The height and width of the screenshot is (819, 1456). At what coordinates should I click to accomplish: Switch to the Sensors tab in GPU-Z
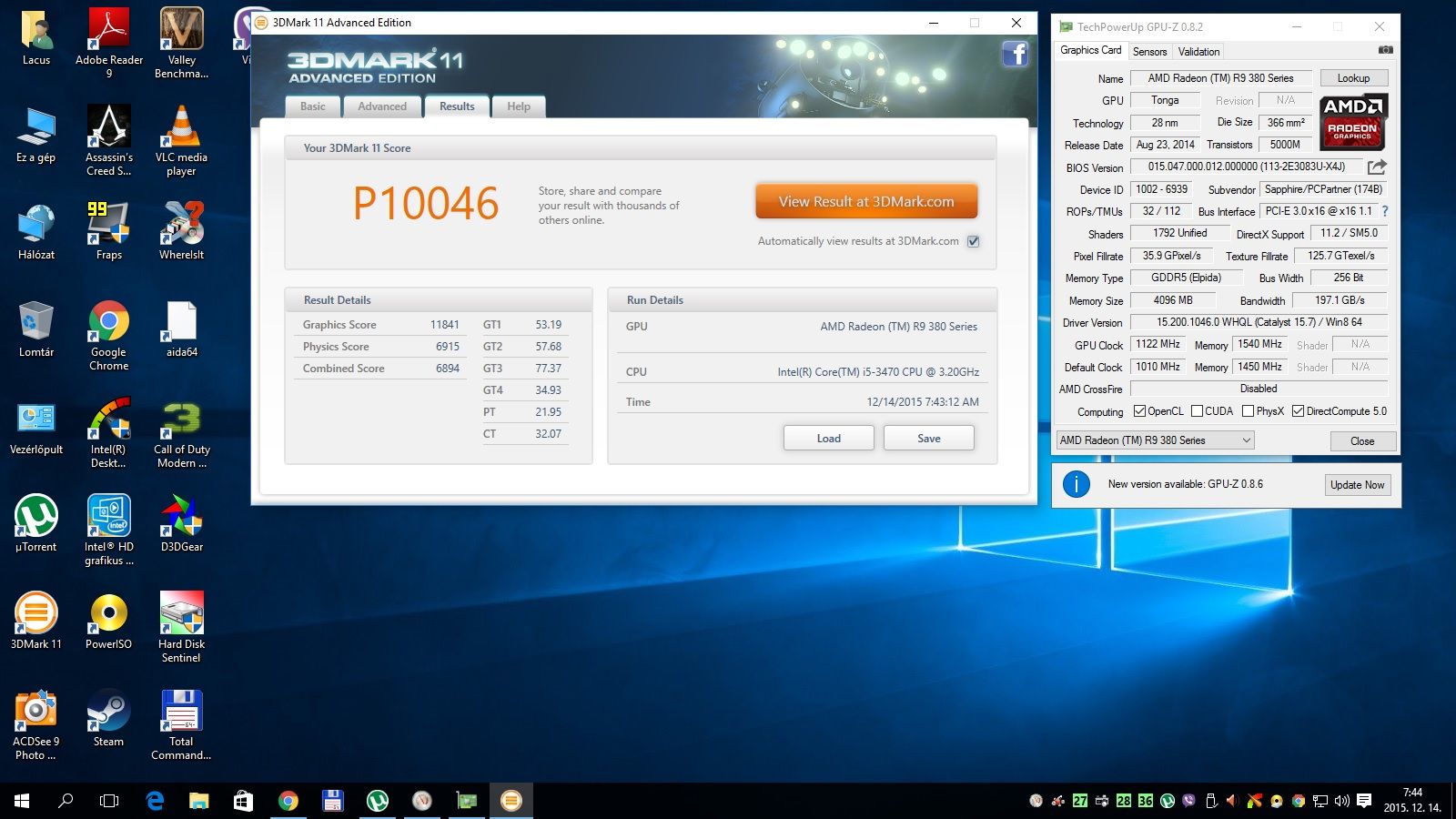click(1149, 52)
